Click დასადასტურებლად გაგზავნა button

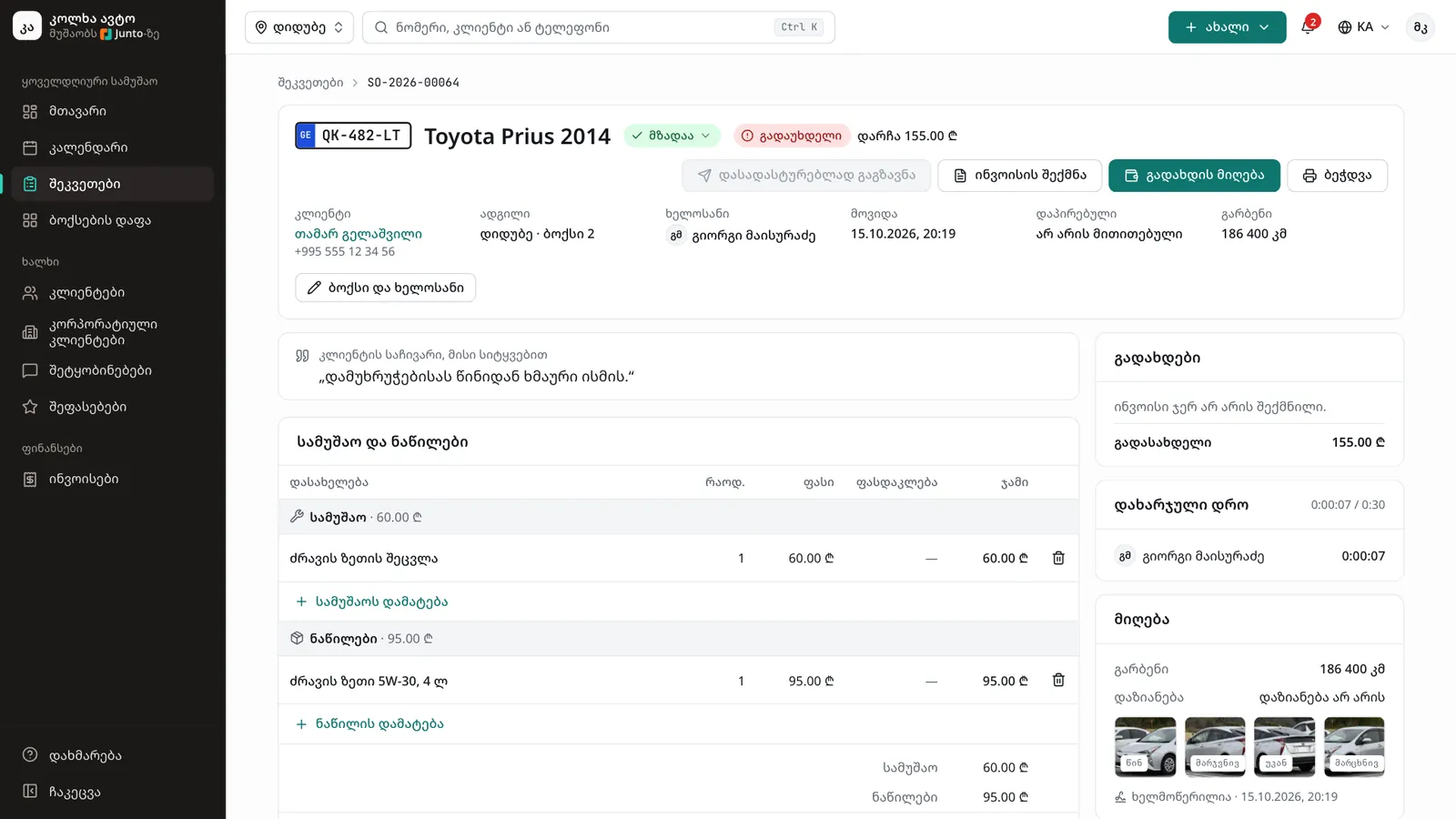806,176
